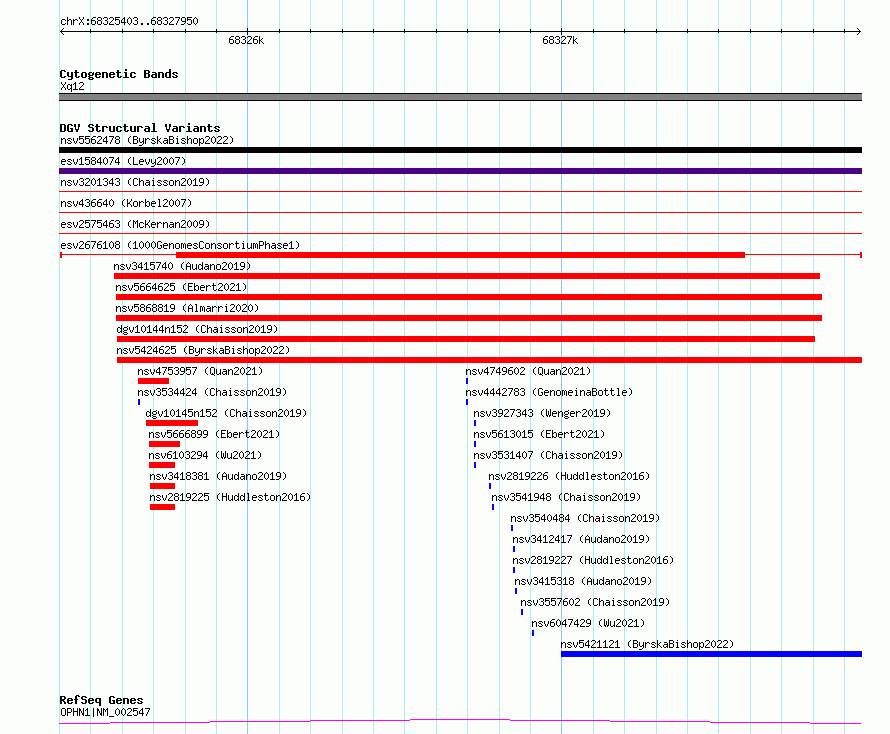Click esv2575463 (McKernan2009) label
Image resolution: width=890 pixels, height=734 pixels.
[135, 224]
